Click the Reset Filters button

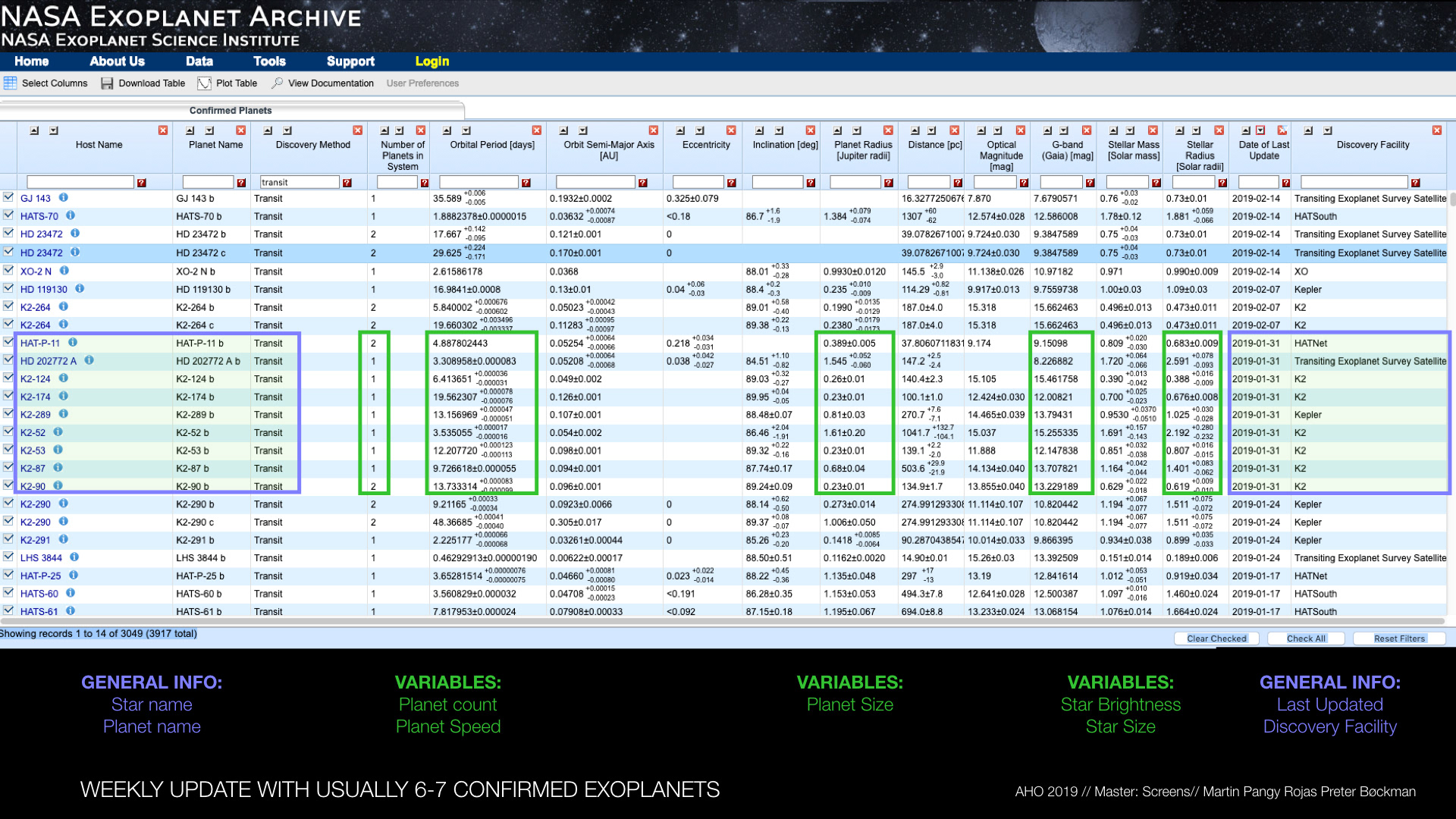click(x=1399, y=639)
